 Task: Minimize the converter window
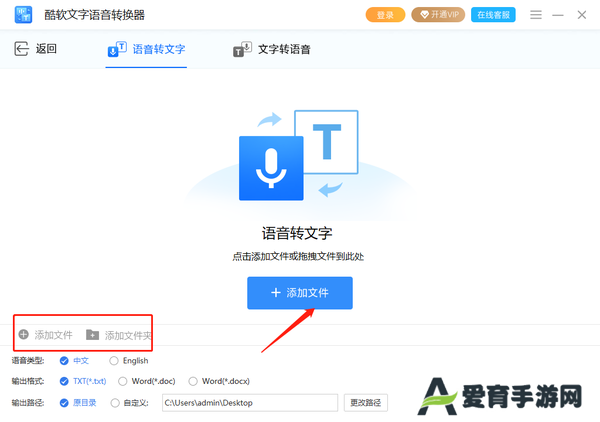558,15
